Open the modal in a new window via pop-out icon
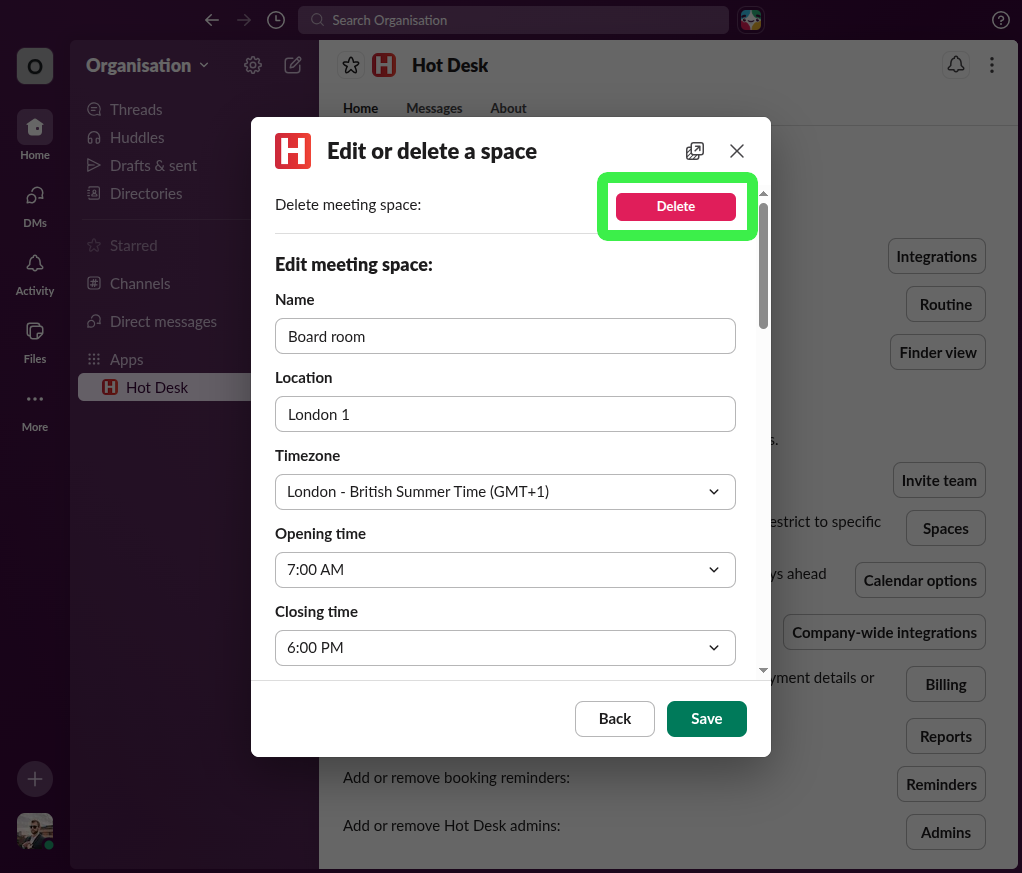The height and width of the screenshot is (873, 1022). 695,150
